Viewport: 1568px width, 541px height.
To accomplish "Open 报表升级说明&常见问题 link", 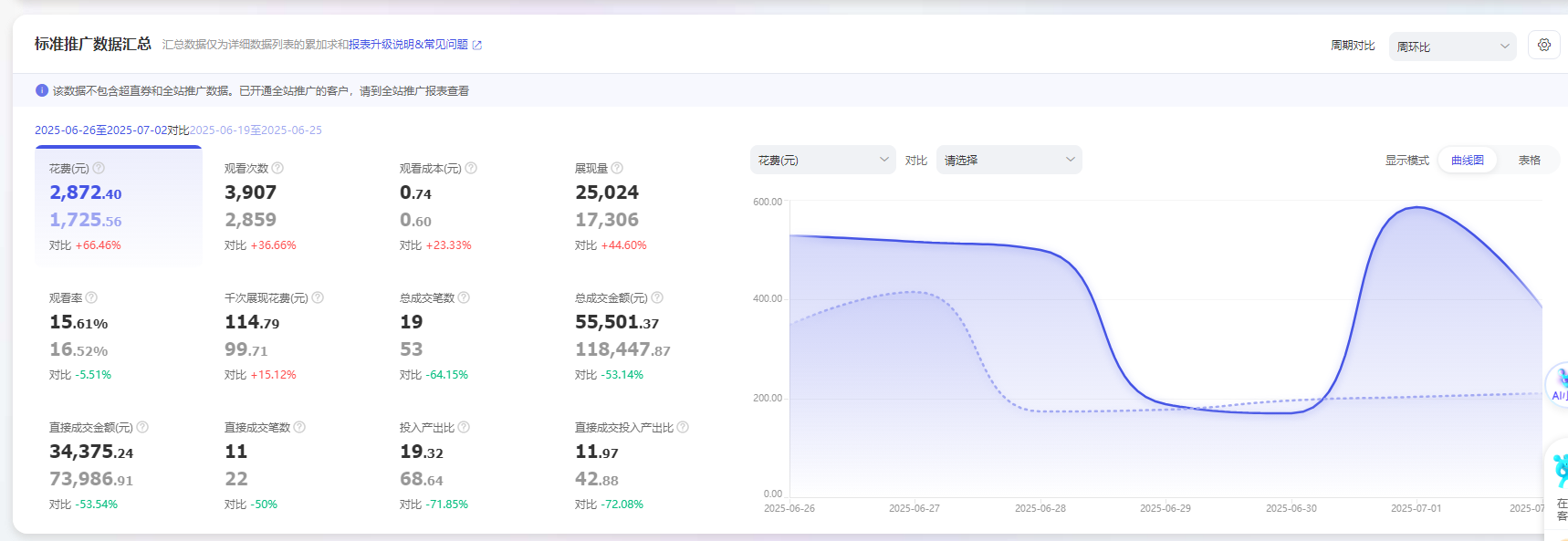I will [408, 45].
